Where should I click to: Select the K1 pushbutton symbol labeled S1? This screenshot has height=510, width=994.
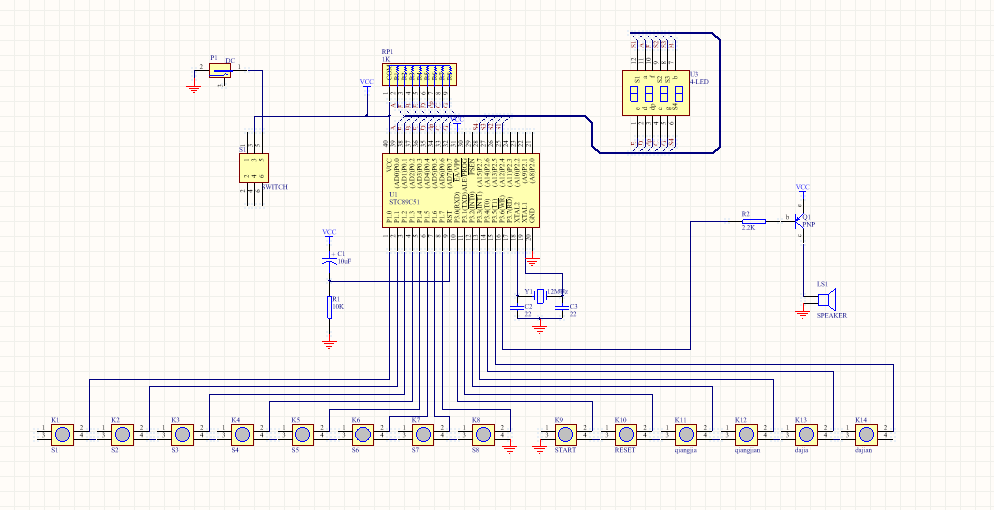62,435
